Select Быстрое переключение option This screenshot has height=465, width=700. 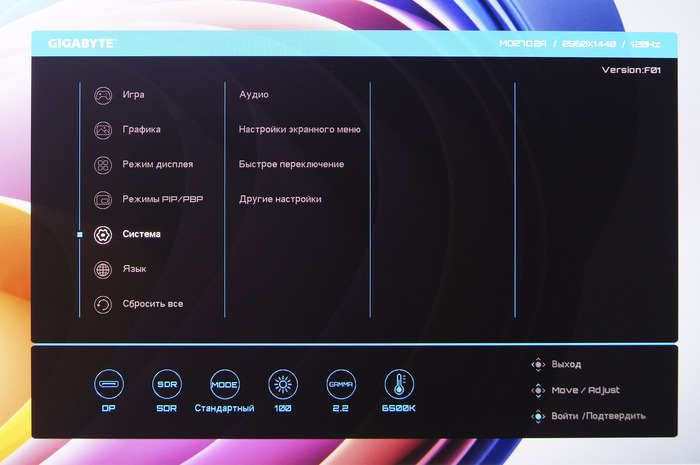click(x=291, y=164)
